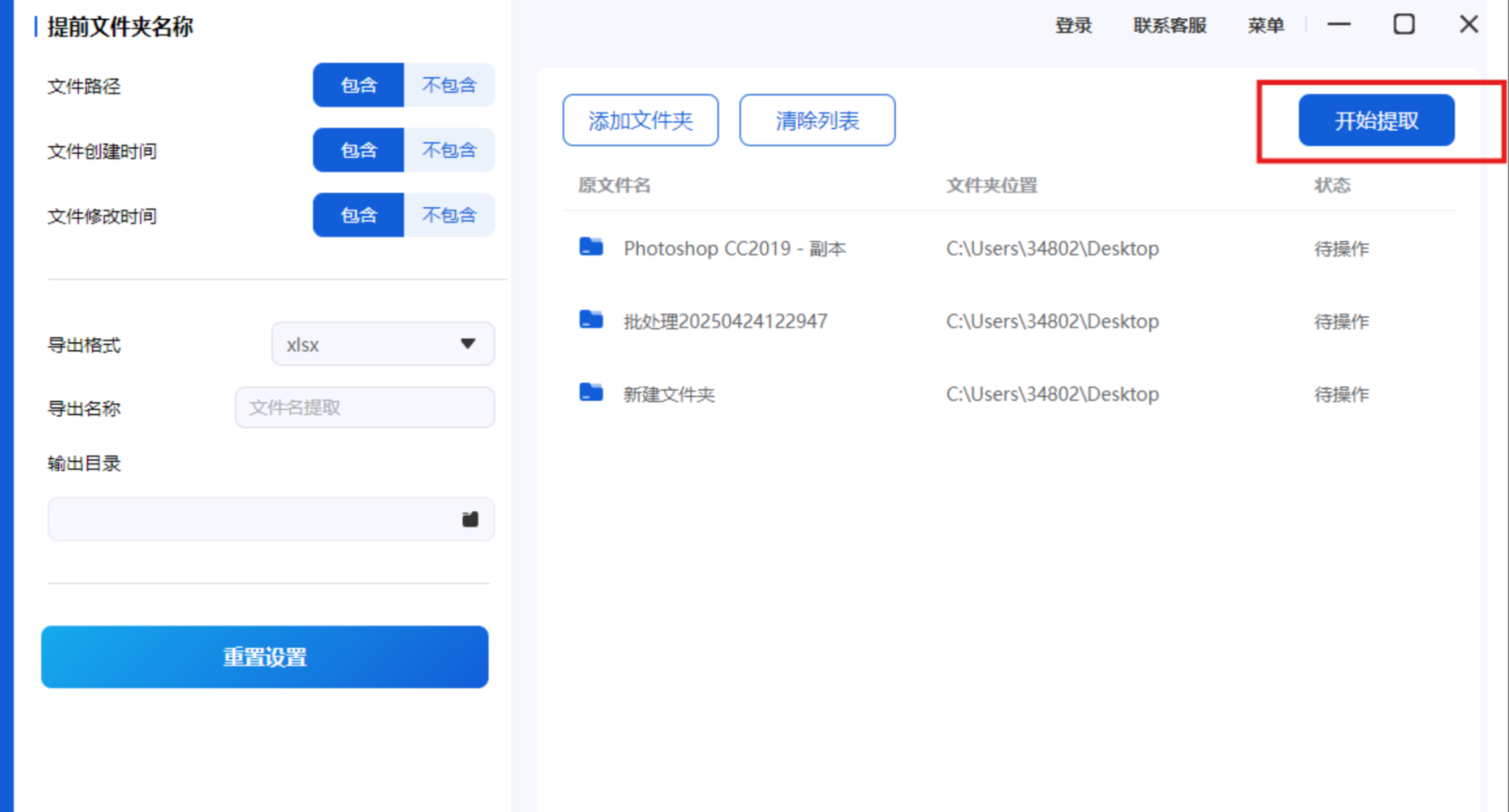Open the 导出格式 xlsx dropdown

[x=383, y=344]
